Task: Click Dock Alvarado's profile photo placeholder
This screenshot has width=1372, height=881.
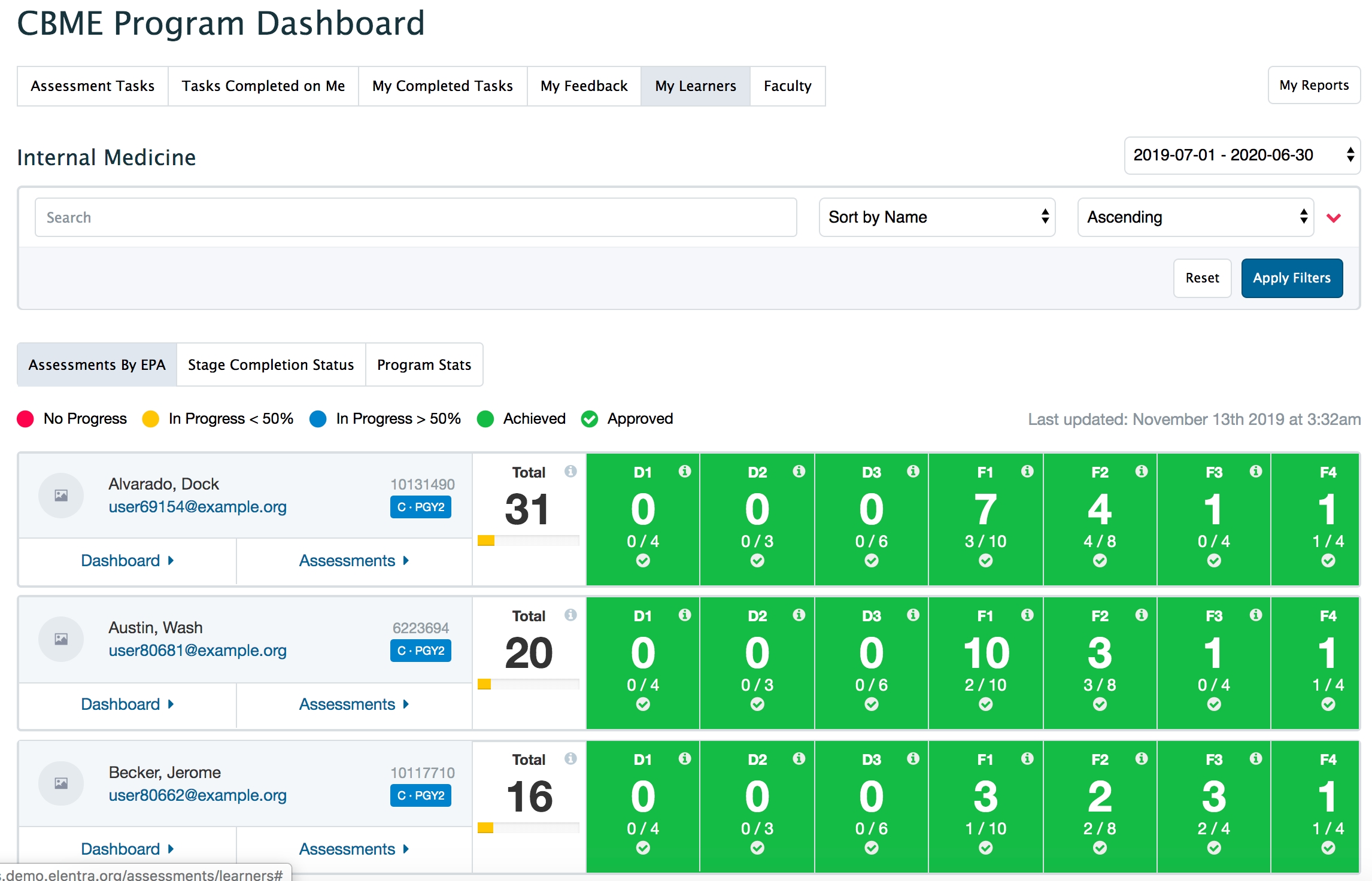Action: [61, 496]
